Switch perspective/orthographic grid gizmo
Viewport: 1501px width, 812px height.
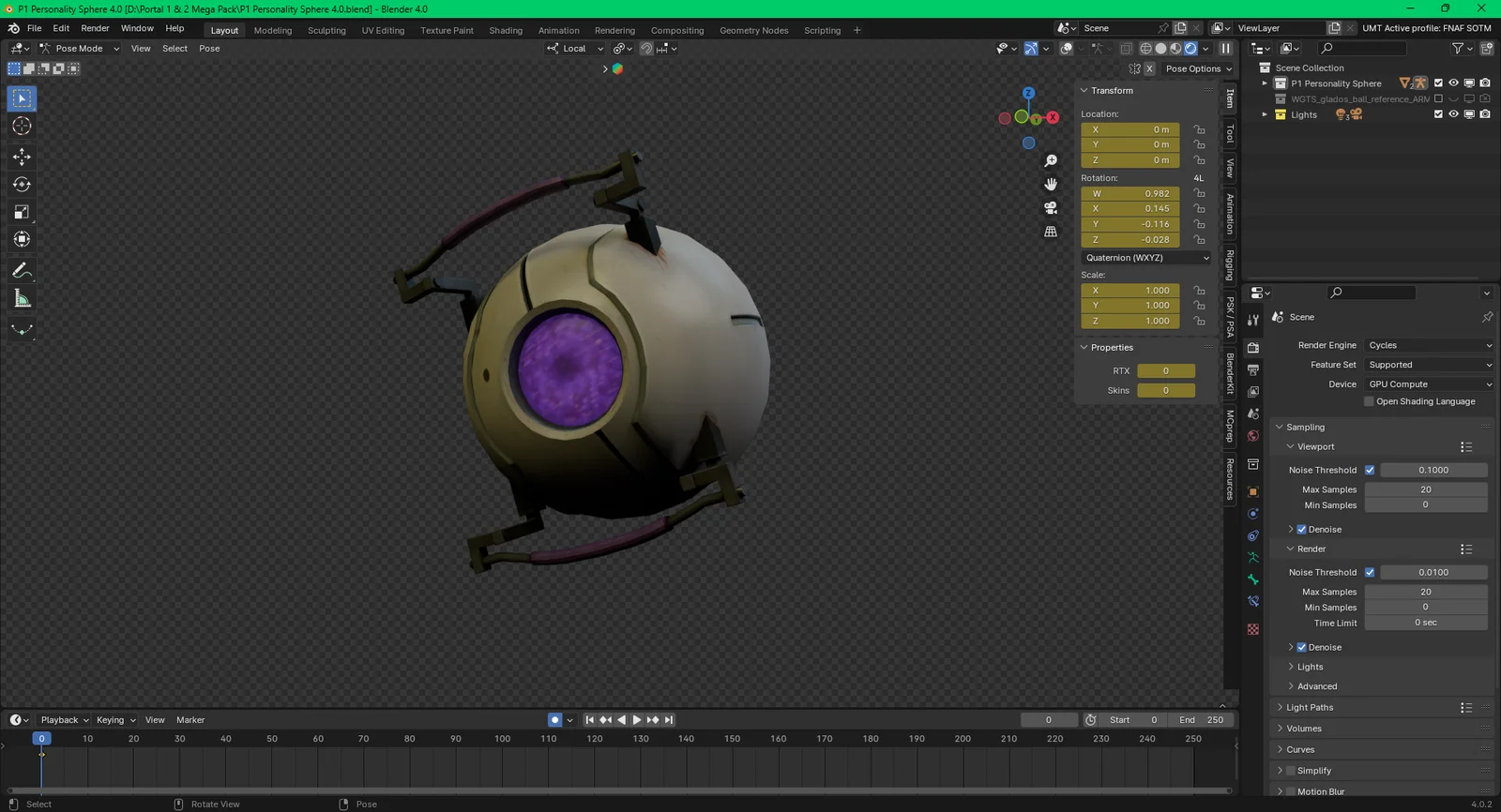[x=1051, y=231]
